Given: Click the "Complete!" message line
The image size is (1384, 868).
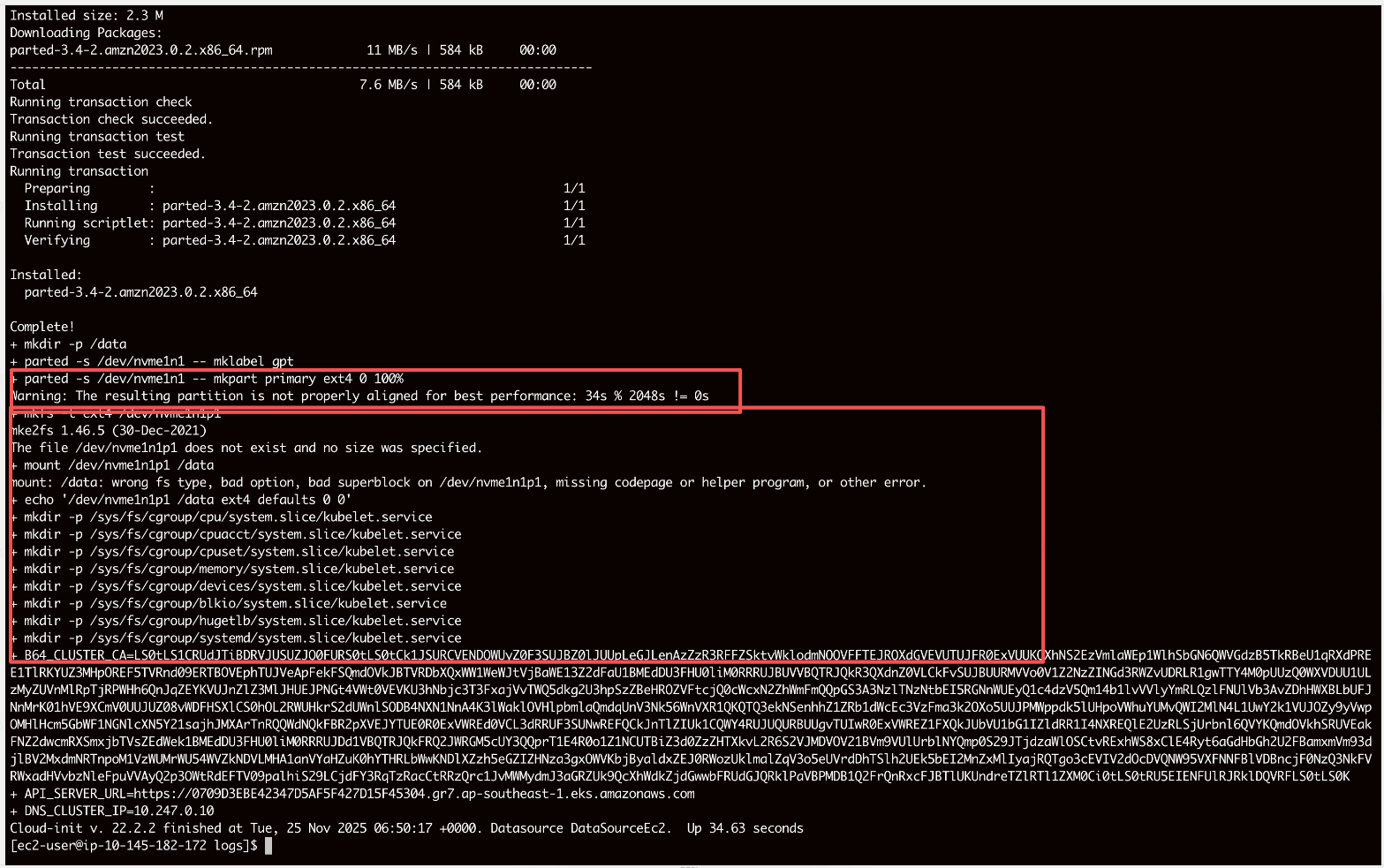Looking at the screenshot, I should pos(42,327).
